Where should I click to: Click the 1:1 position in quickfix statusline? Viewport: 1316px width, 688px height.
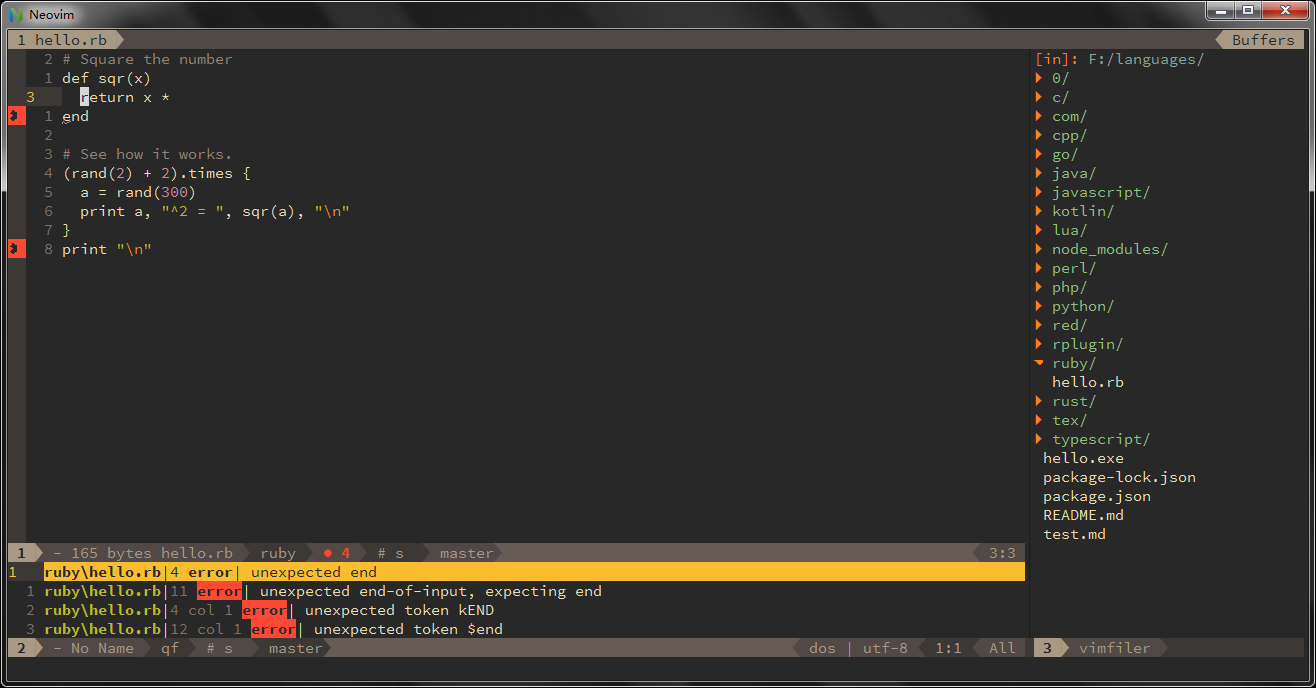point(948,648)
